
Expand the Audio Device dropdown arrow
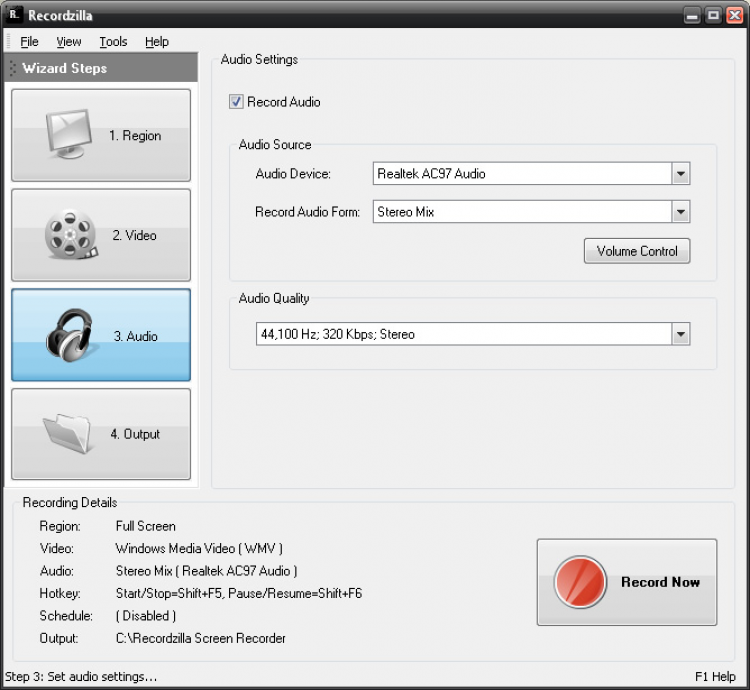point(680,174)
